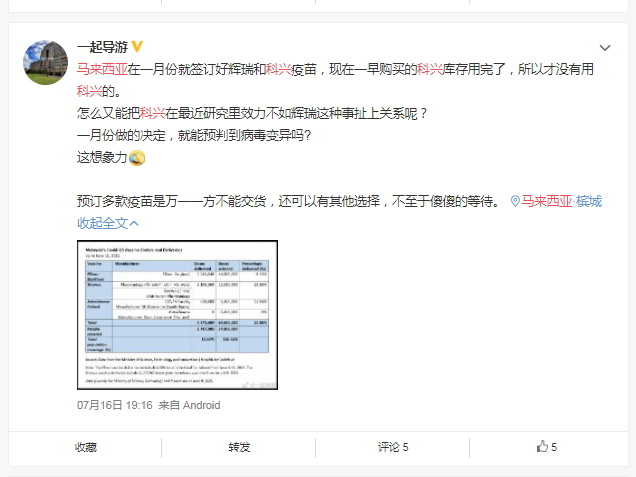Click the 来自 Android source text
The image size is (636, 477).
coord(189,405)
